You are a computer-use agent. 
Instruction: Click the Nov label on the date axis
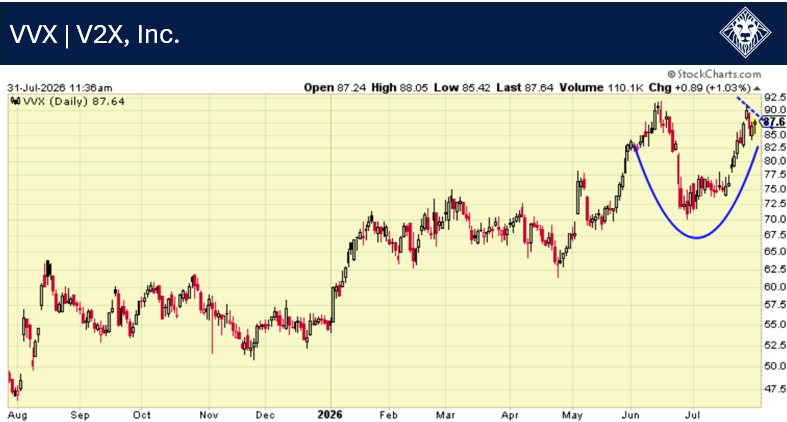(209, 415)
